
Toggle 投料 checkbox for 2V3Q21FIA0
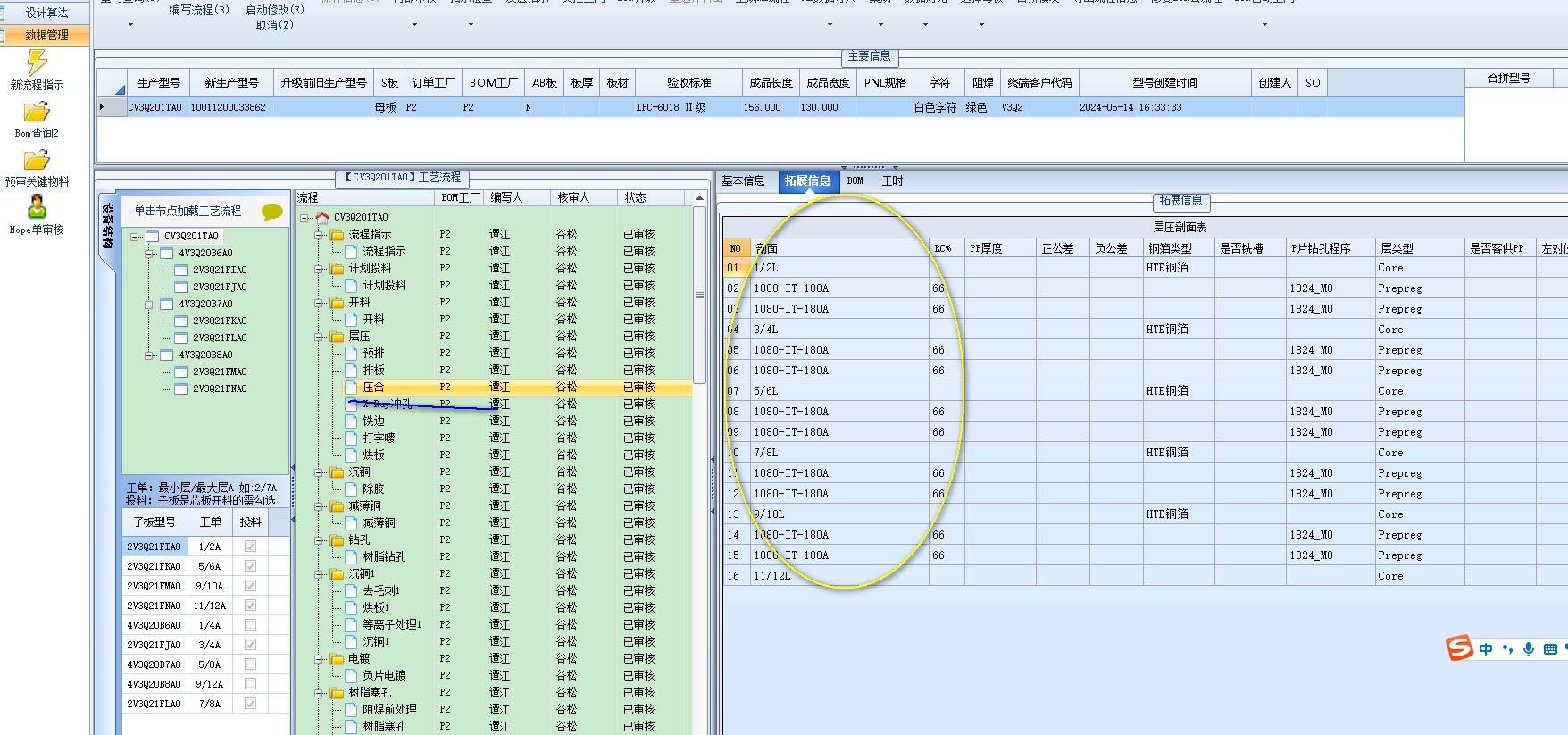[251, 547]
